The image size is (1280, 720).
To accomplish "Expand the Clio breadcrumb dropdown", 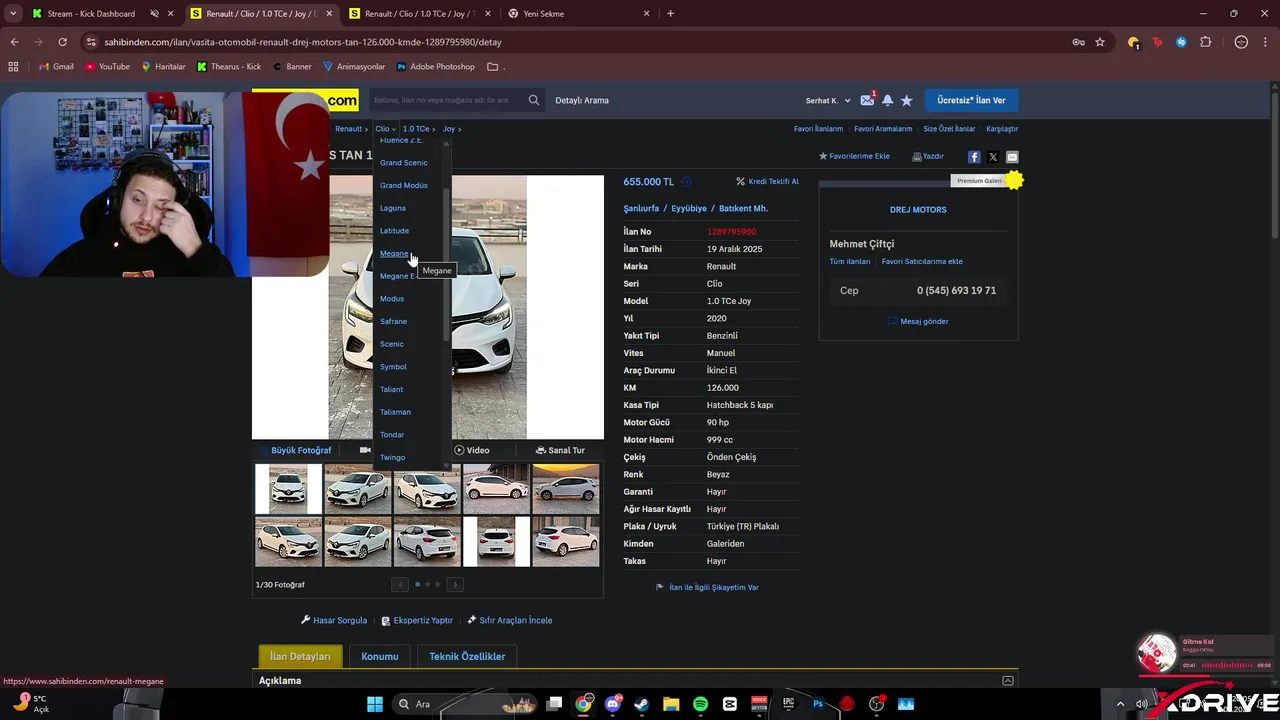I will [386, 129].
